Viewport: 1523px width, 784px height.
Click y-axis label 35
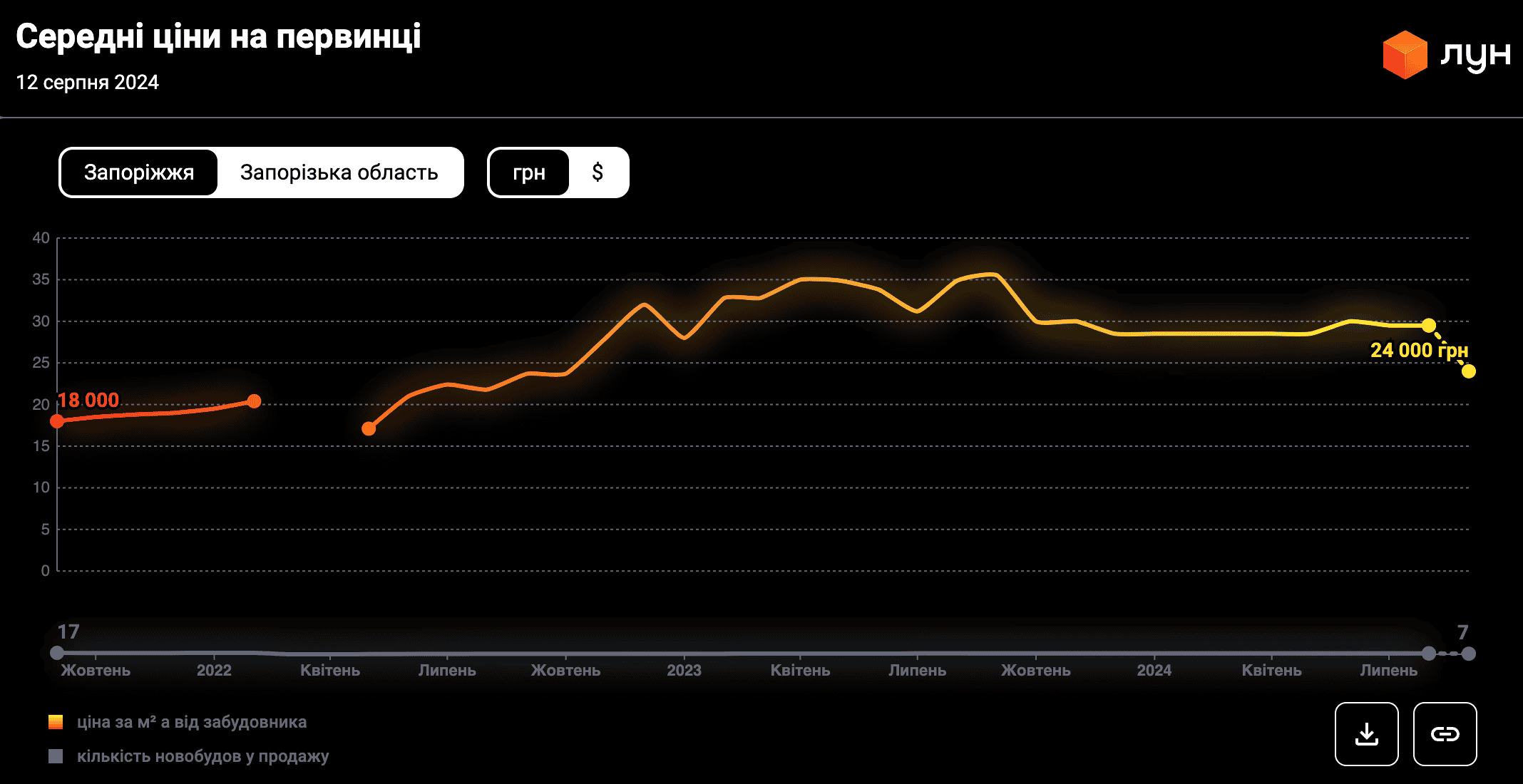[41, 279]
